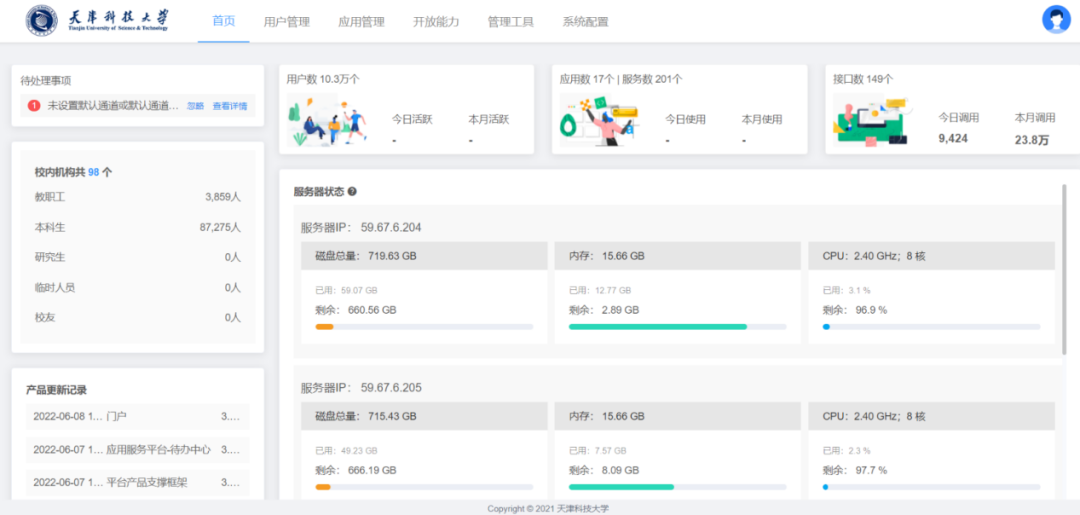This screenshot has height=515, width=1080.
Task: Open the 系统配置 menu
Action: tap(585, 21)
